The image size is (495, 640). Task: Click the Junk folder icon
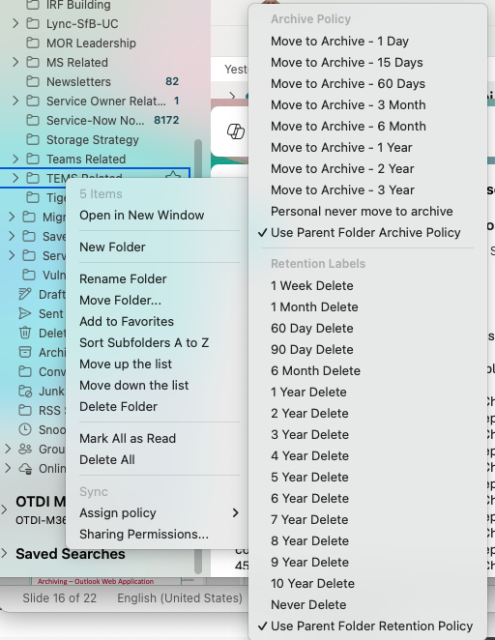25,391
